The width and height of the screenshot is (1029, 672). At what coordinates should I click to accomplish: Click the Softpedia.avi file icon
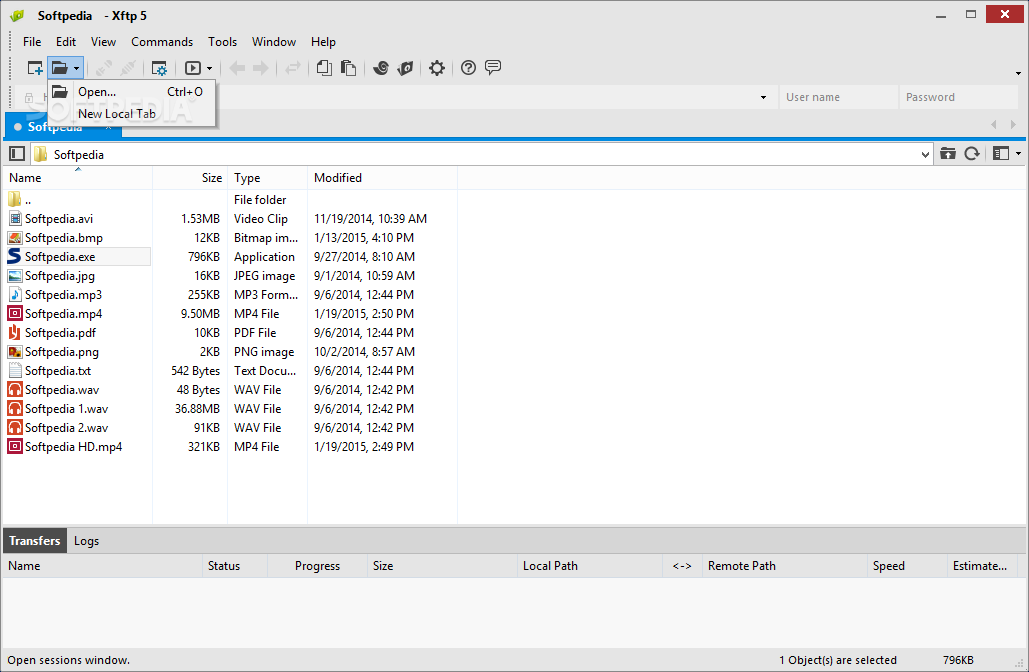[x=14, y=219]
